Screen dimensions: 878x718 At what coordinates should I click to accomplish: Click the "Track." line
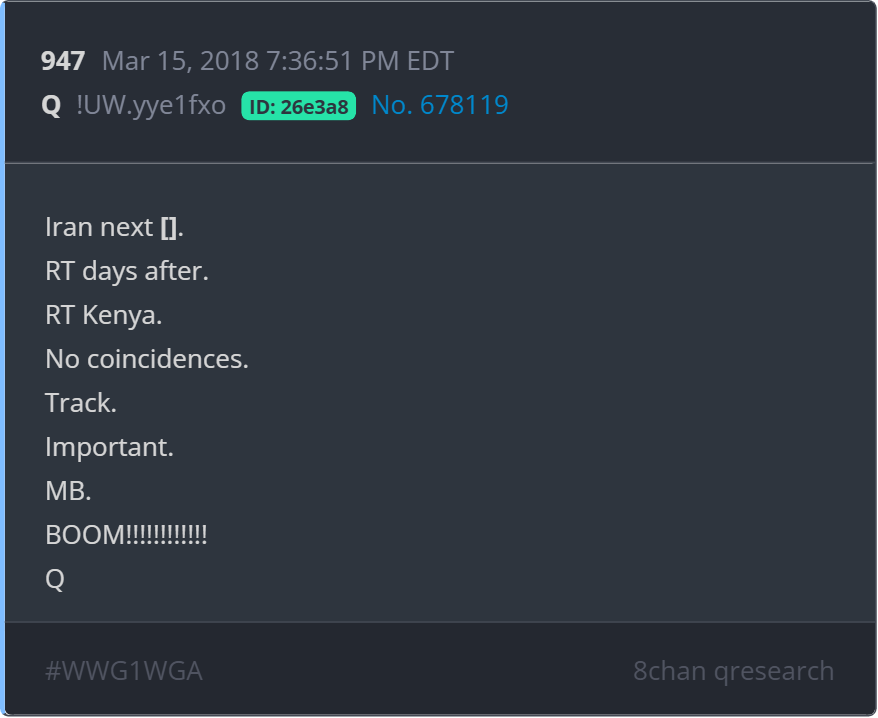point(81,403)
